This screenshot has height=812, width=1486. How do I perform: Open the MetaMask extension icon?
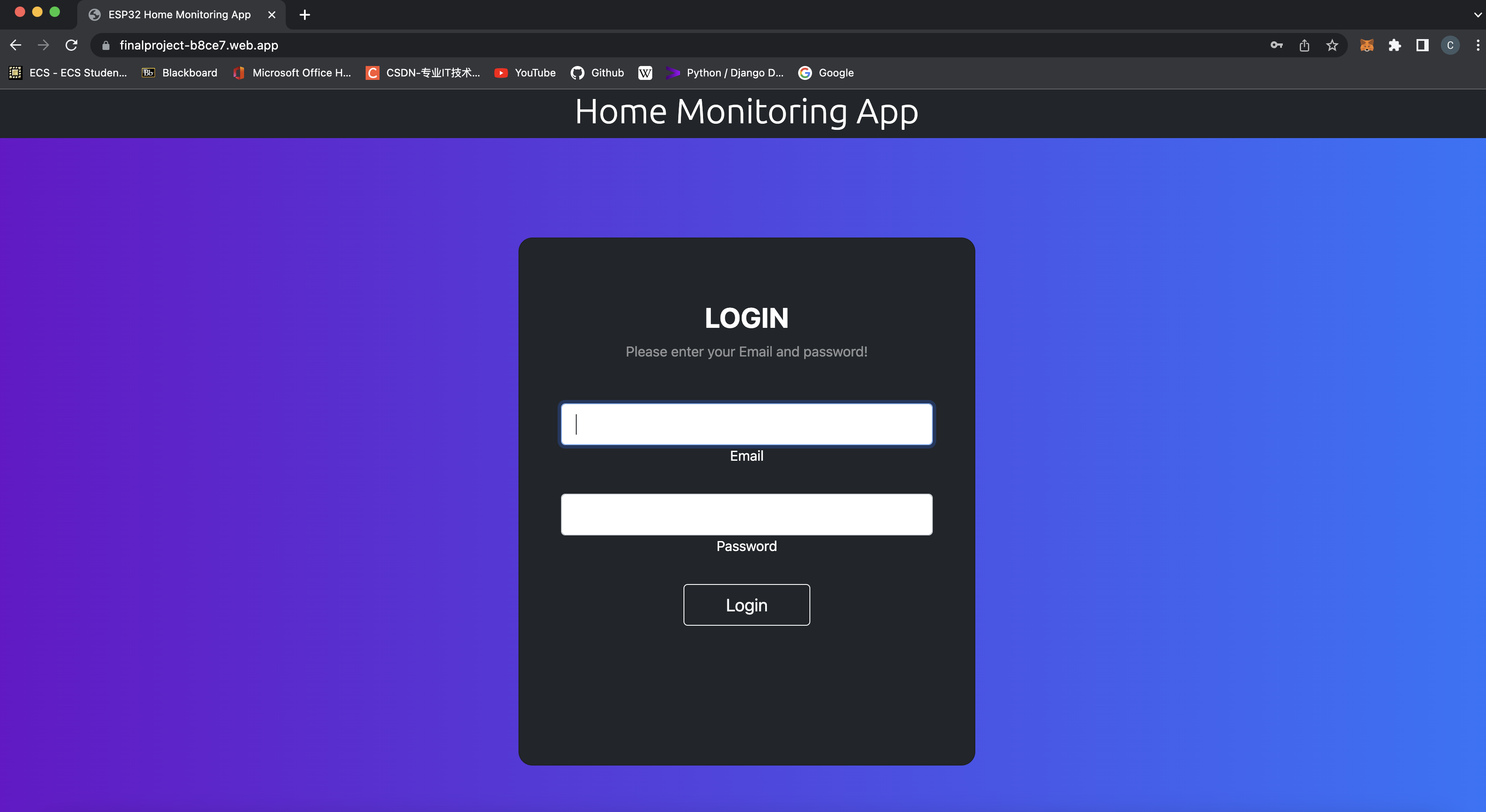pyautogui.click(x=1367, y=45)
